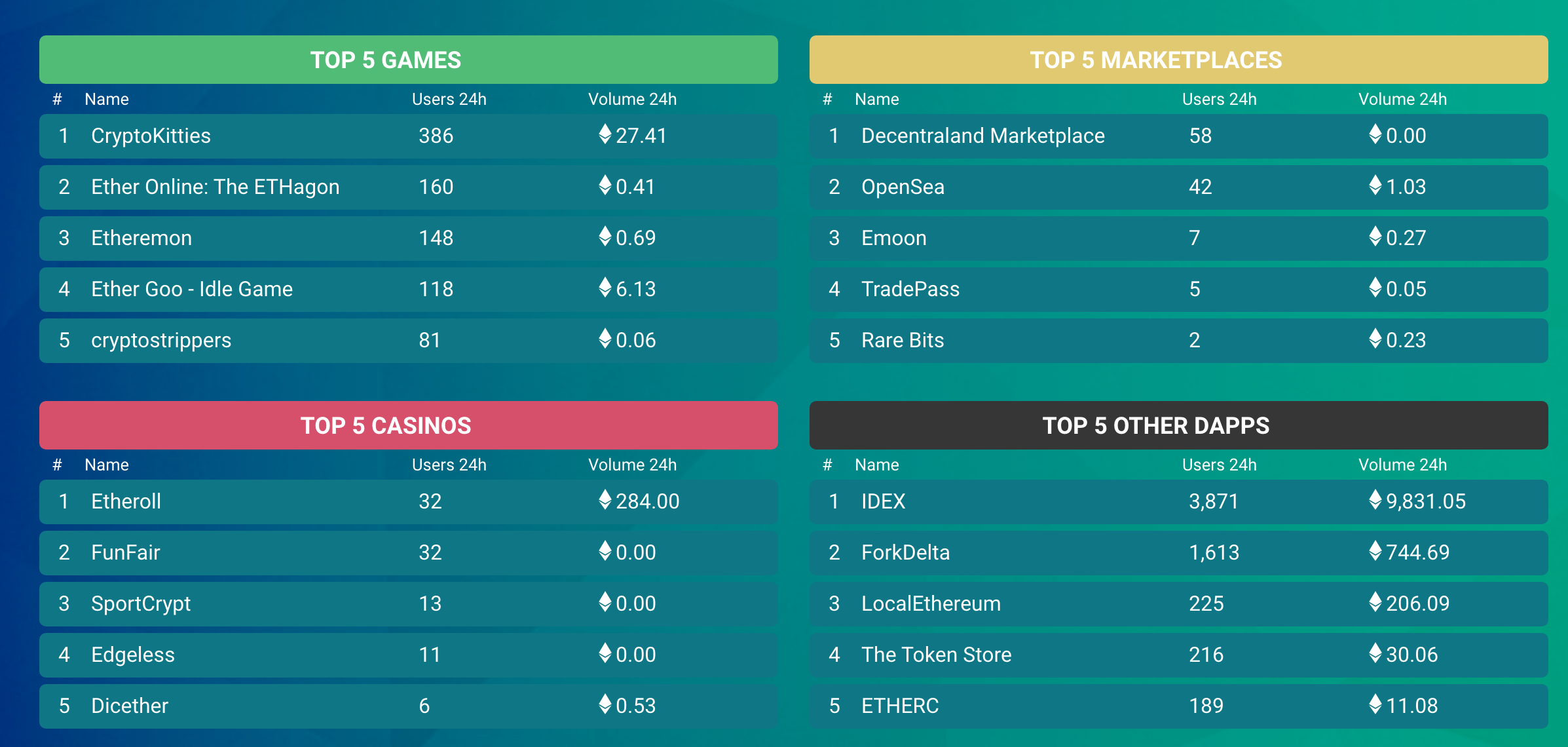
Task: Click the Ethereum icon in Ether Goo row
Action: coord(605,288)
